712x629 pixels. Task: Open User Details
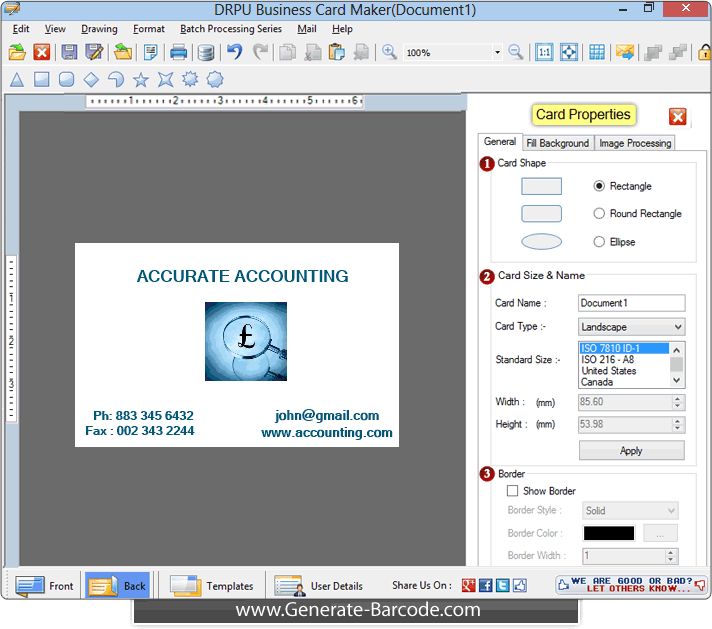click(319, 586)
